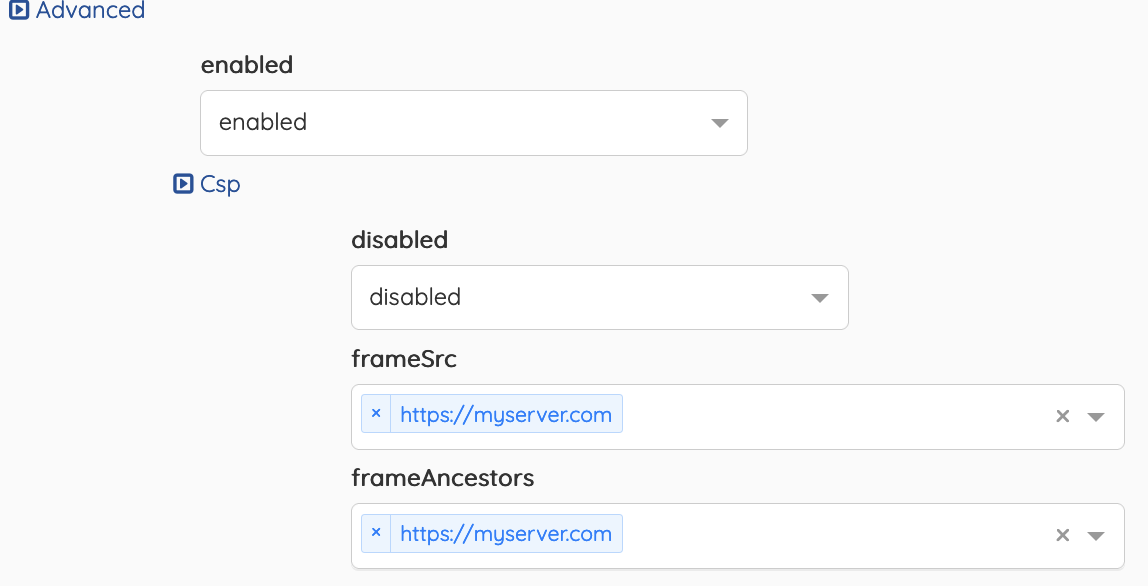This screenshot has height=586, width=1148.
Task: Remove the https://myserver.com tag from frameSrc
Action: (x=376, y=413)
